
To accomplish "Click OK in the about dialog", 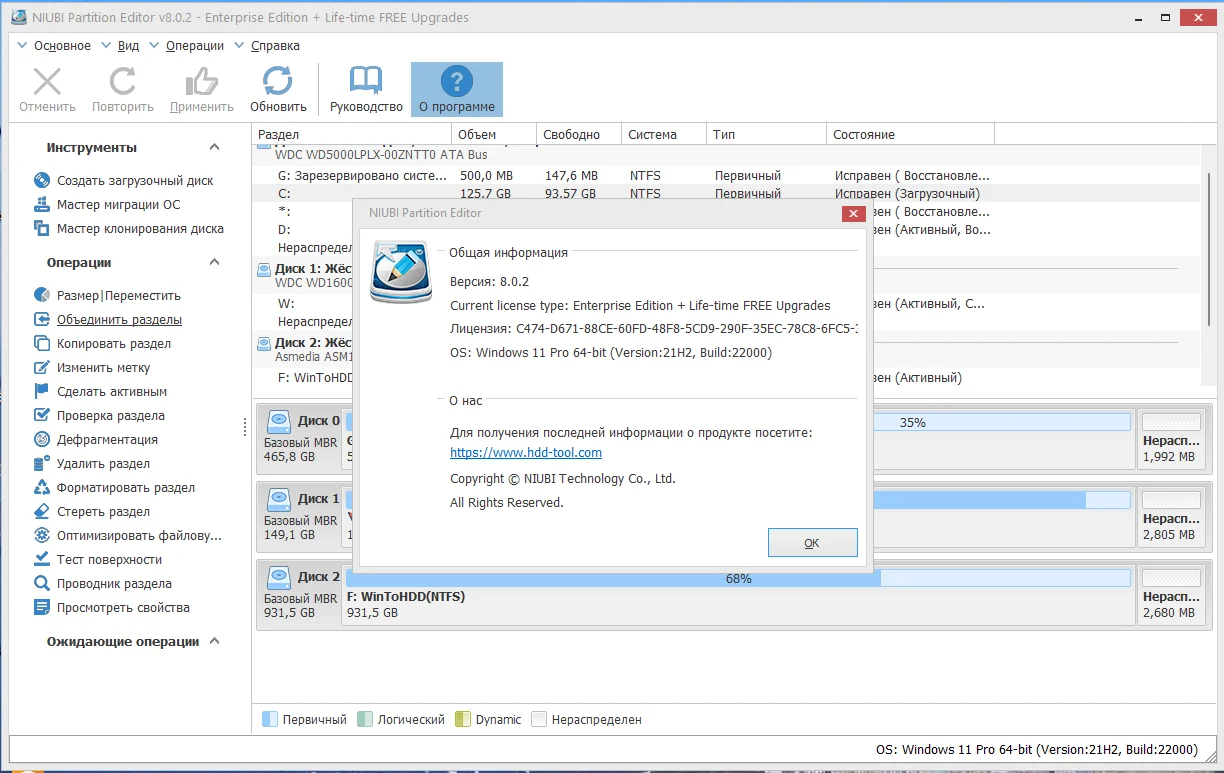I will [812, 543].
